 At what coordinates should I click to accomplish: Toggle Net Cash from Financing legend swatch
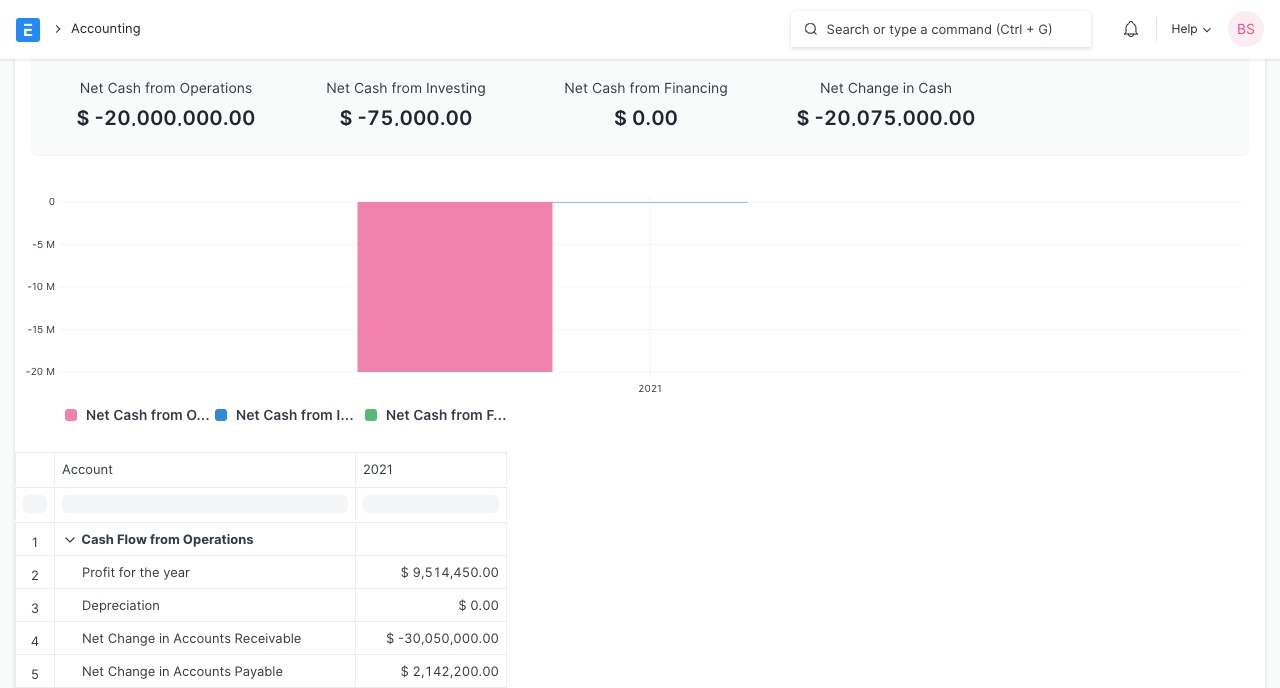(371, 415)
